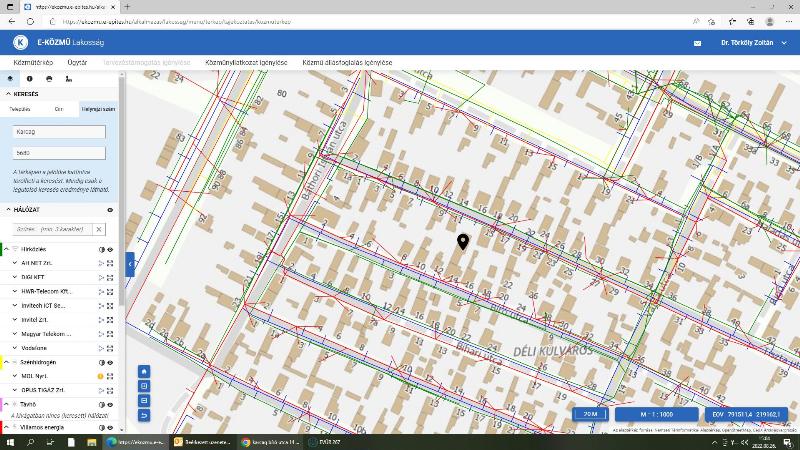Open Közműnyilatkozat igénylése menu item
The image size is (800, 450).
coord(246,62)
